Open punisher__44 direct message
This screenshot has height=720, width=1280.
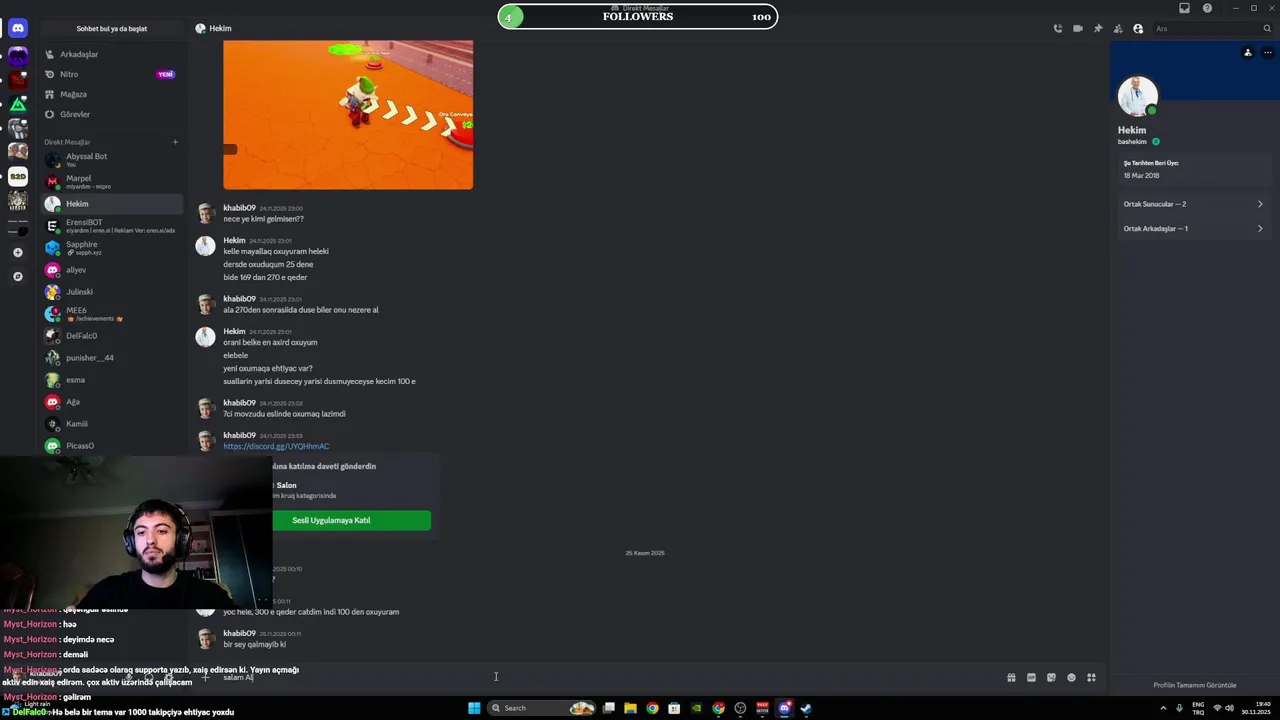[x=112, y=358]
